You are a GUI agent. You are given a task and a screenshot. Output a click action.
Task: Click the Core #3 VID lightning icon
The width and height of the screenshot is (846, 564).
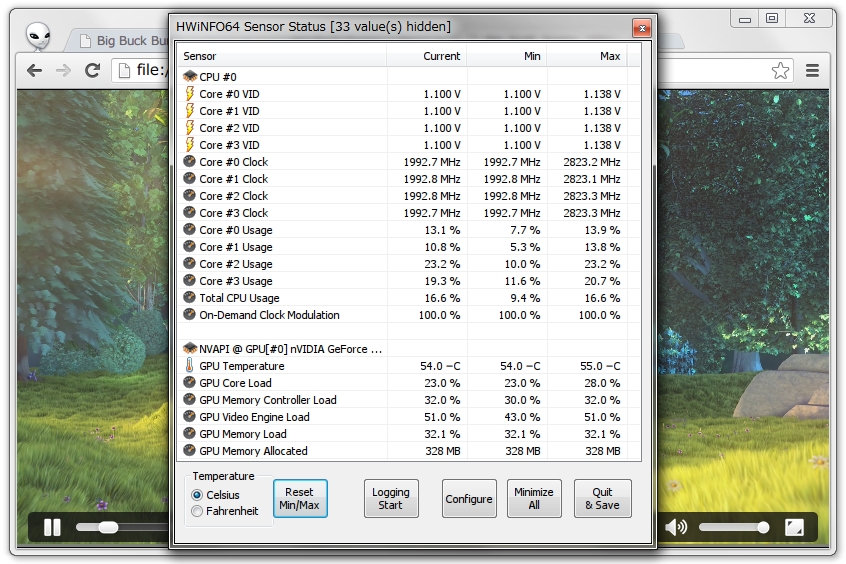click(x=190, y=145)
